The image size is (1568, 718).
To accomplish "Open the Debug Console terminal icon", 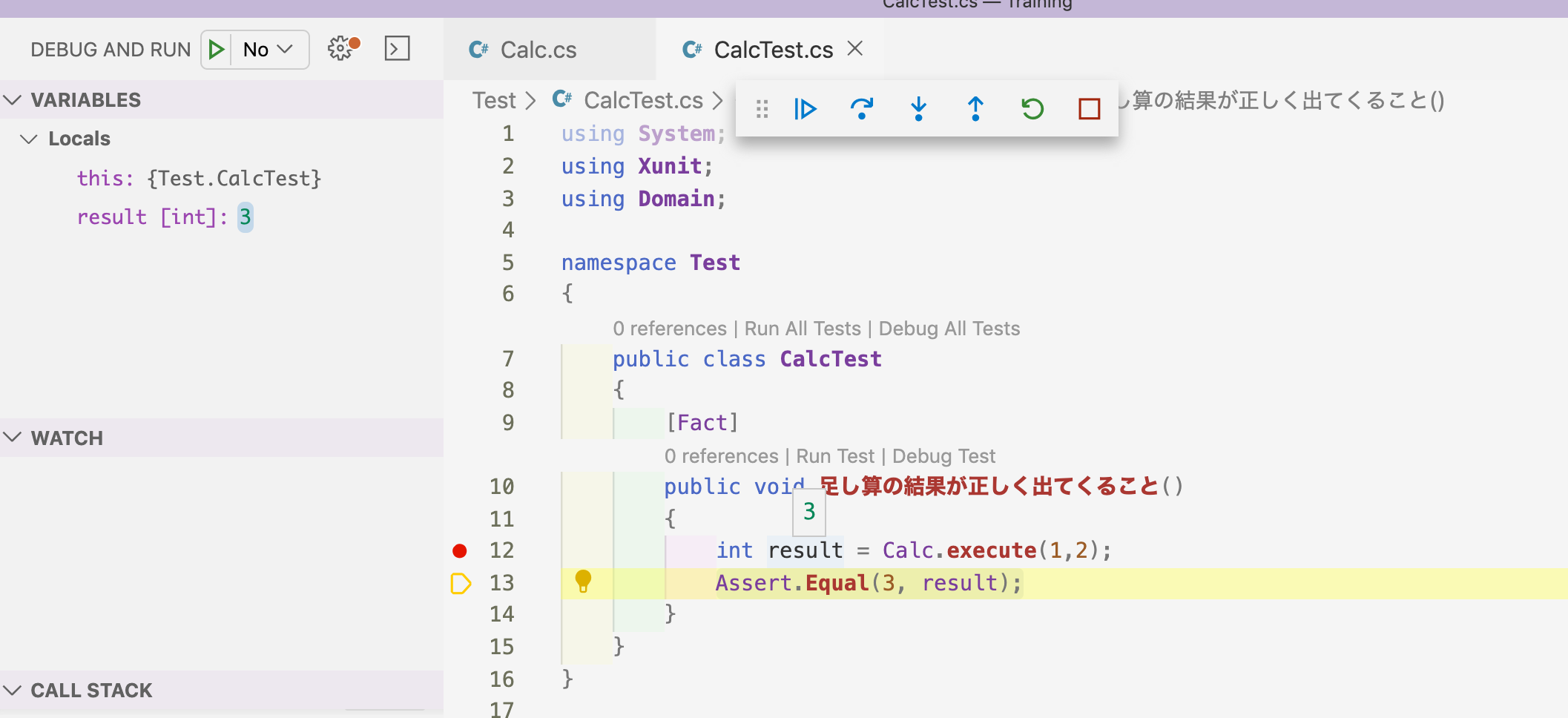I will (x=398, y=49).
